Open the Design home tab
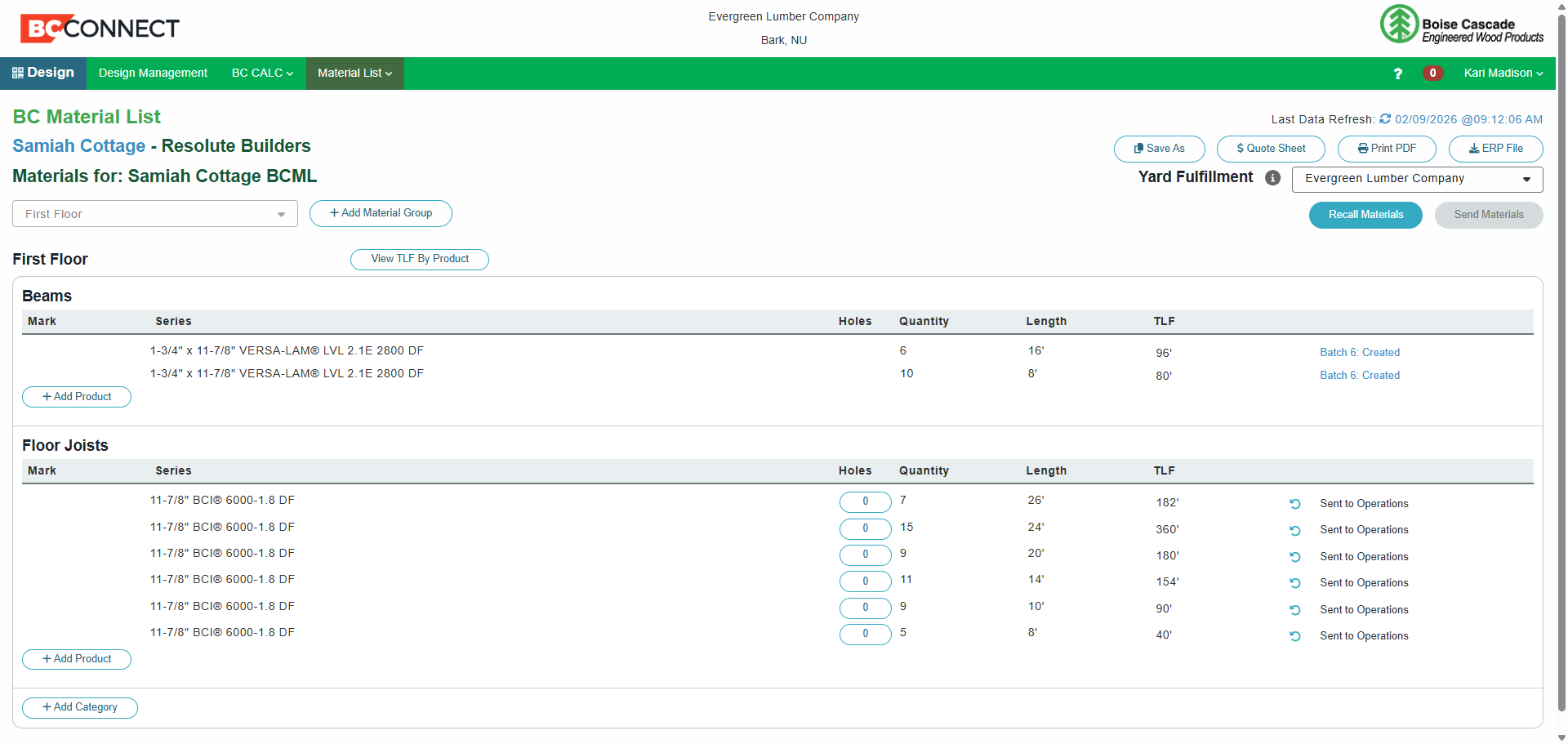 43,73
